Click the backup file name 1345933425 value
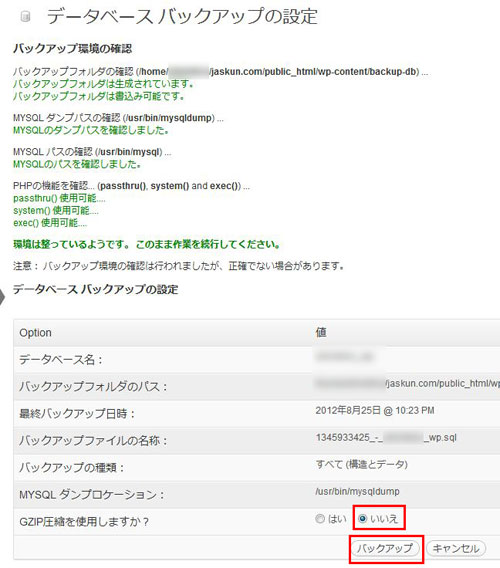The width and height of the screenshot is (500, 568). 386,437
